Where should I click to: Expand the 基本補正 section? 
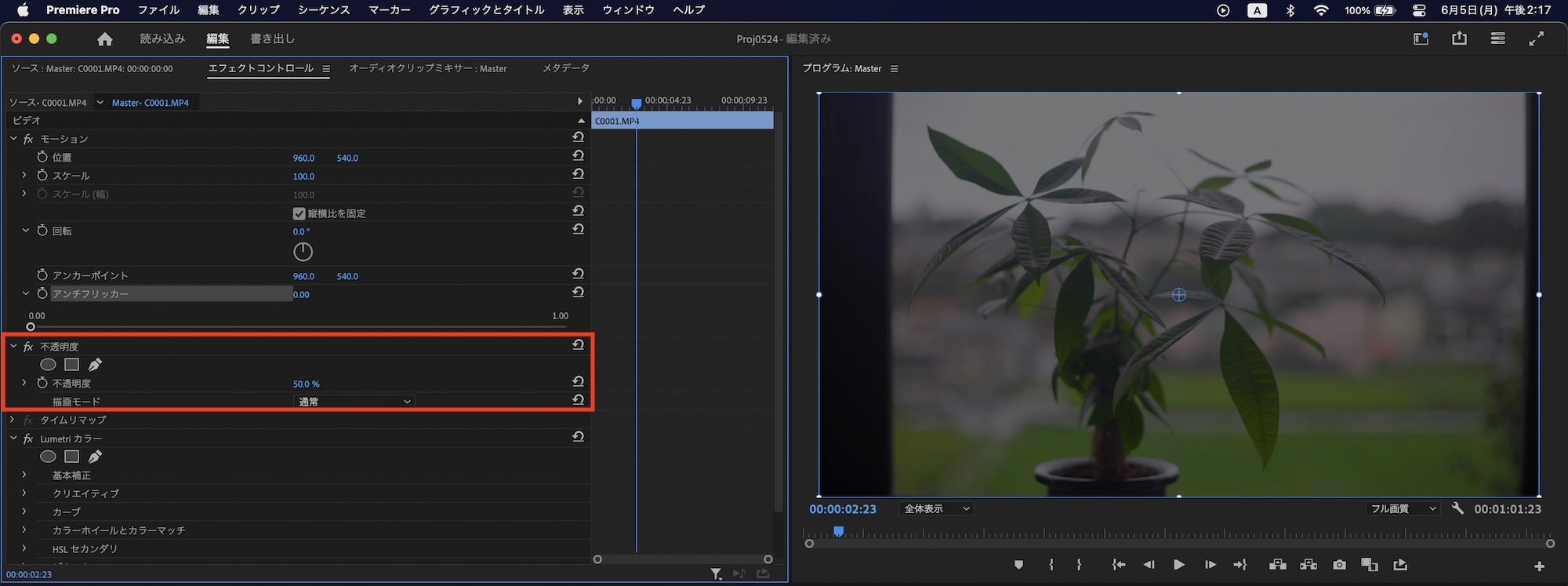24,475
